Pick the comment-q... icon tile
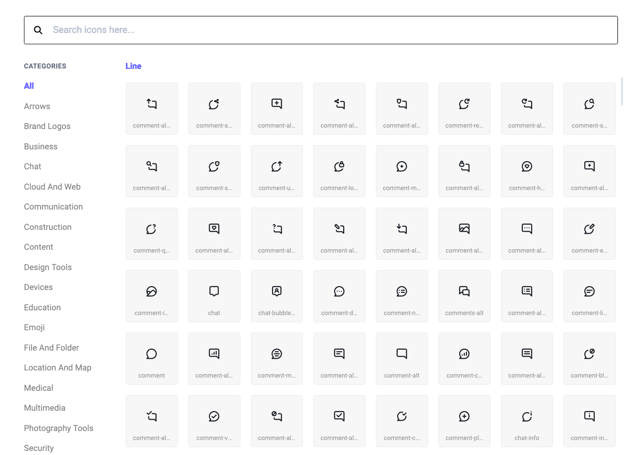This screenshot has height=455, width=640. (x=152, y=233)
